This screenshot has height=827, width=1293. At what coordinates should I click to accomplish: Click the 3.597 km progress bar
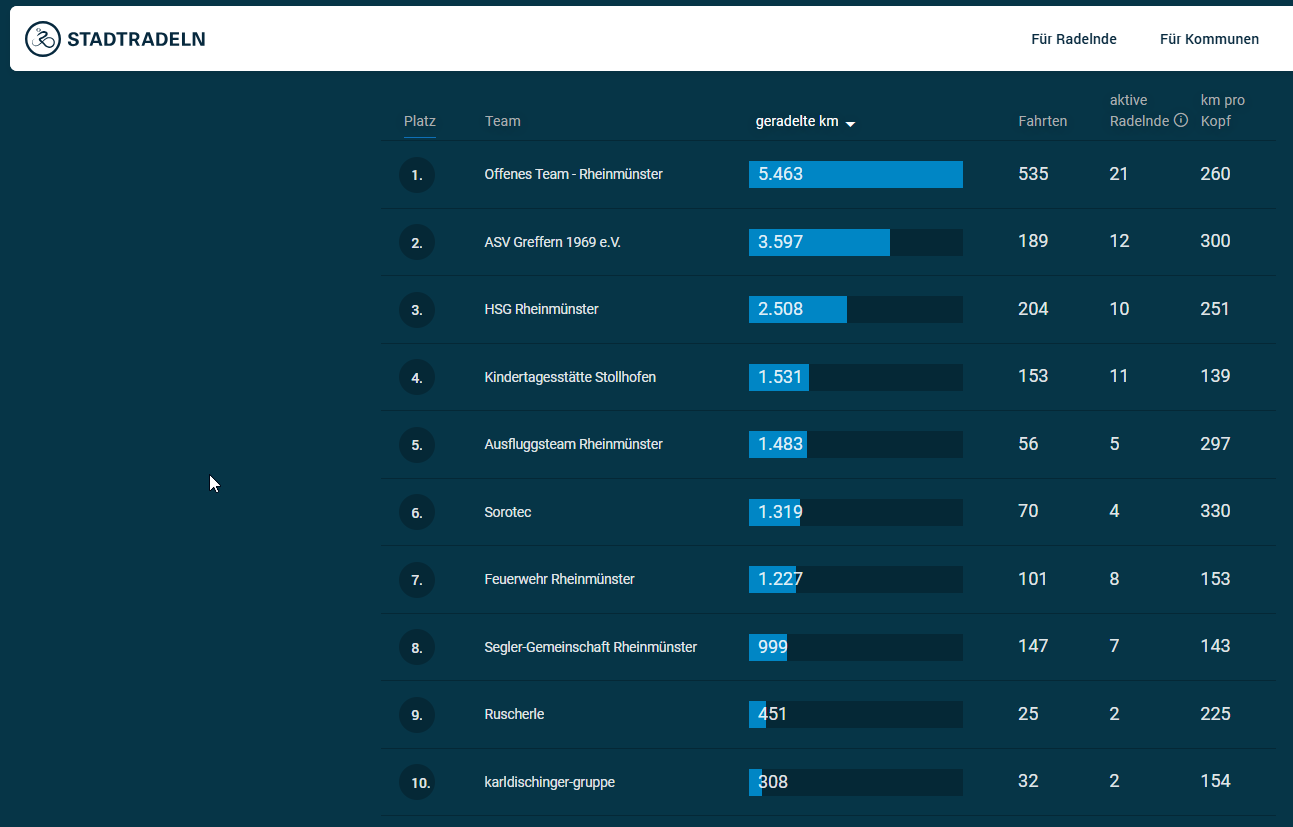pyautogui.click(x=855, y=242)
